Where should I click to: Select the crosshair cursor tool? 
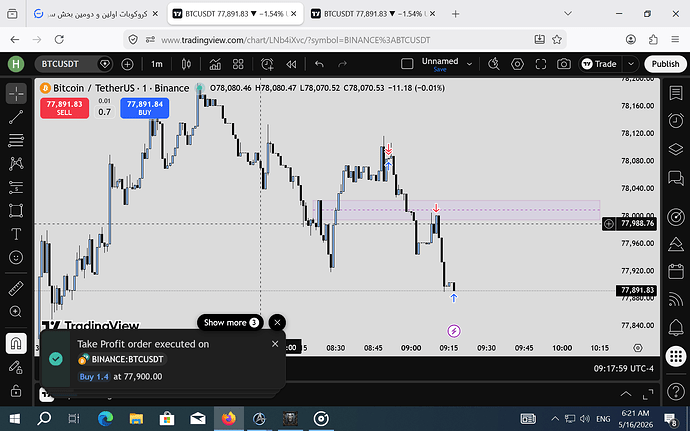[x=16, y=93]
